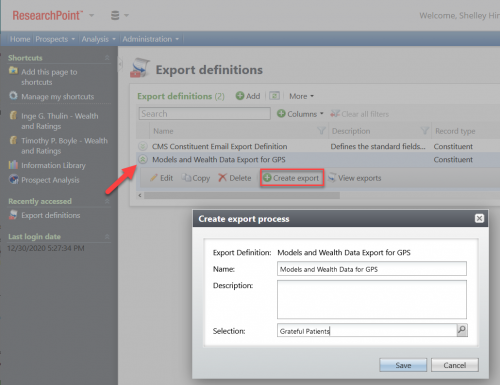
Task: Click Add this page to shortcuts
Action: (49, 77)
